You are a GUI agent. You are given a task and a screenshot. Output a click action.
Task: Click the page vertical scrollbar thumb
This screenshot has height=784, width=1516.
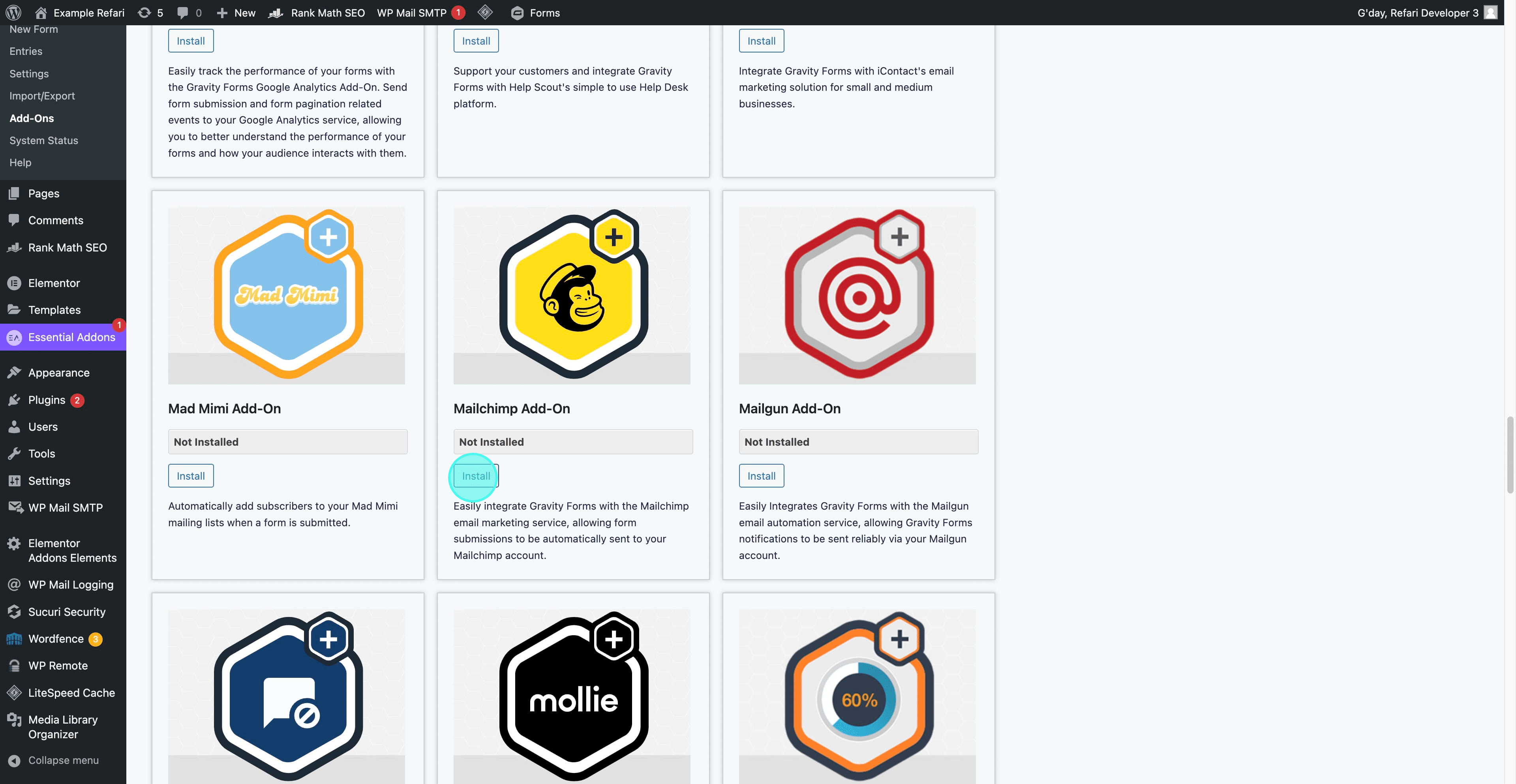1510,455
